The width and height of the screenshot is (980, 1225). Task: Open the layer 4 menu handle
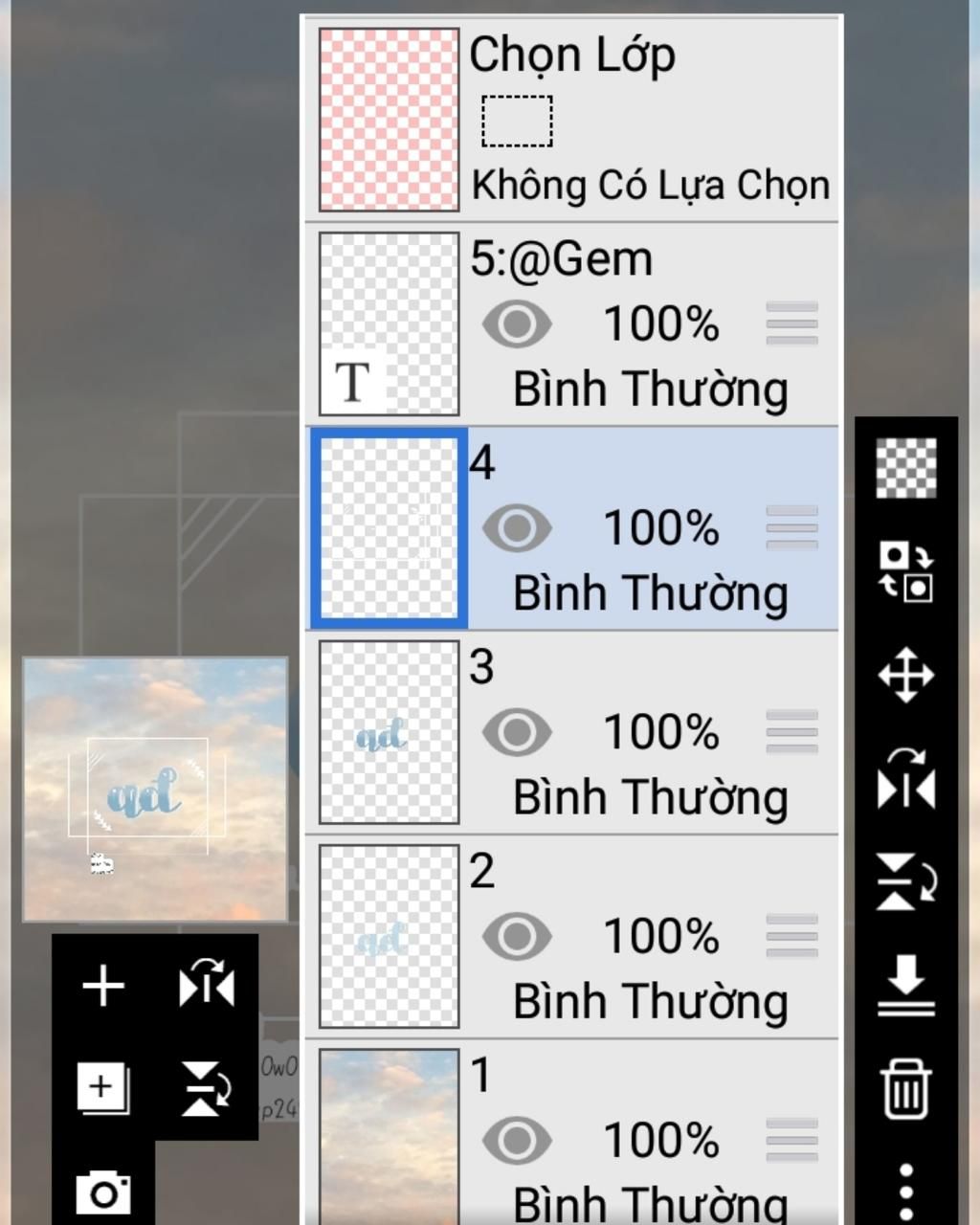click(792, 527)
